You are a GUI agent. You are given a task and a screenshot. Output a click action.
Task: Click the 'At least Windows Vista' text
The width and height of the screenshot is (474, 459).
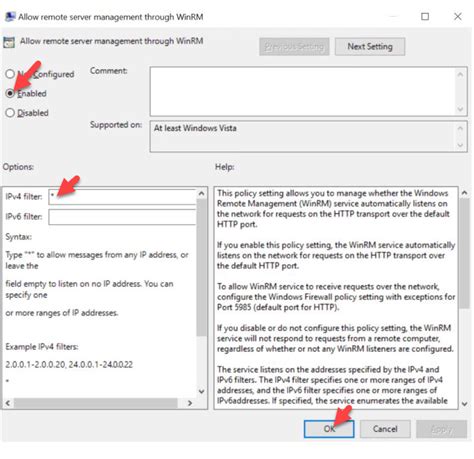pos(195,128)
